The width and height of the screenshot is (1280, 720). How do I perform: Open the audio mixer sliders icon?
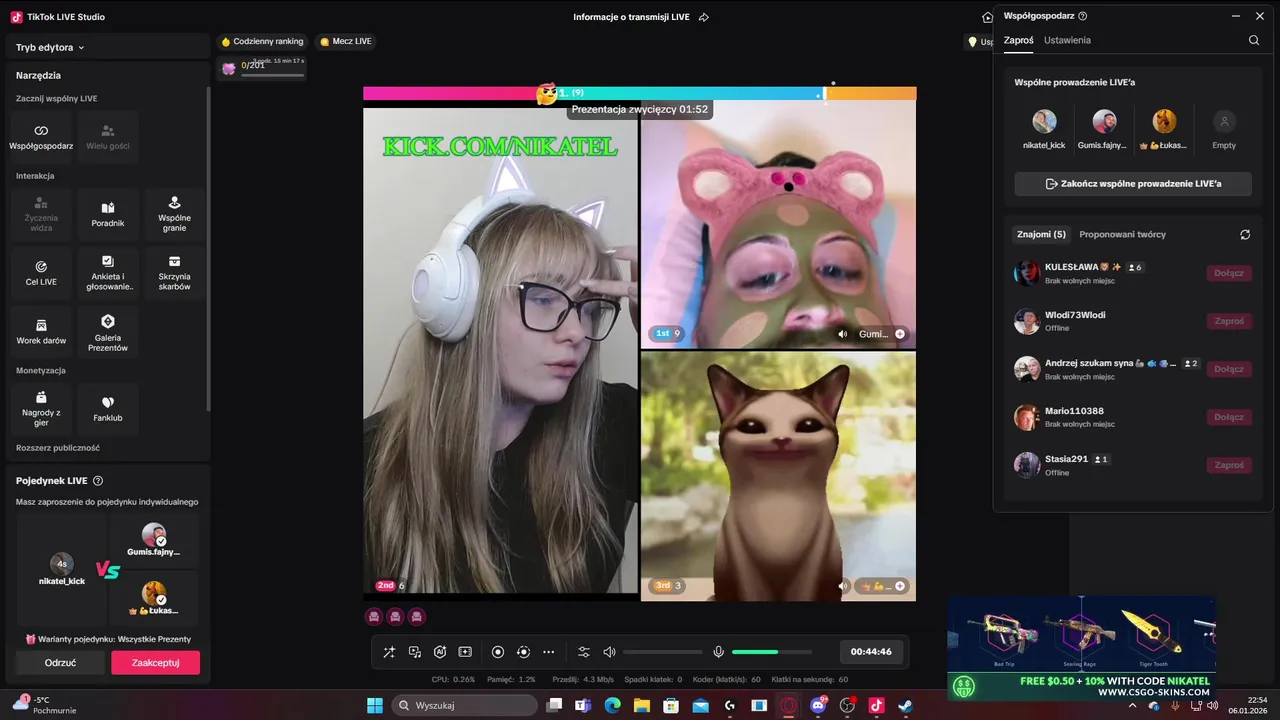pos(584,652)
